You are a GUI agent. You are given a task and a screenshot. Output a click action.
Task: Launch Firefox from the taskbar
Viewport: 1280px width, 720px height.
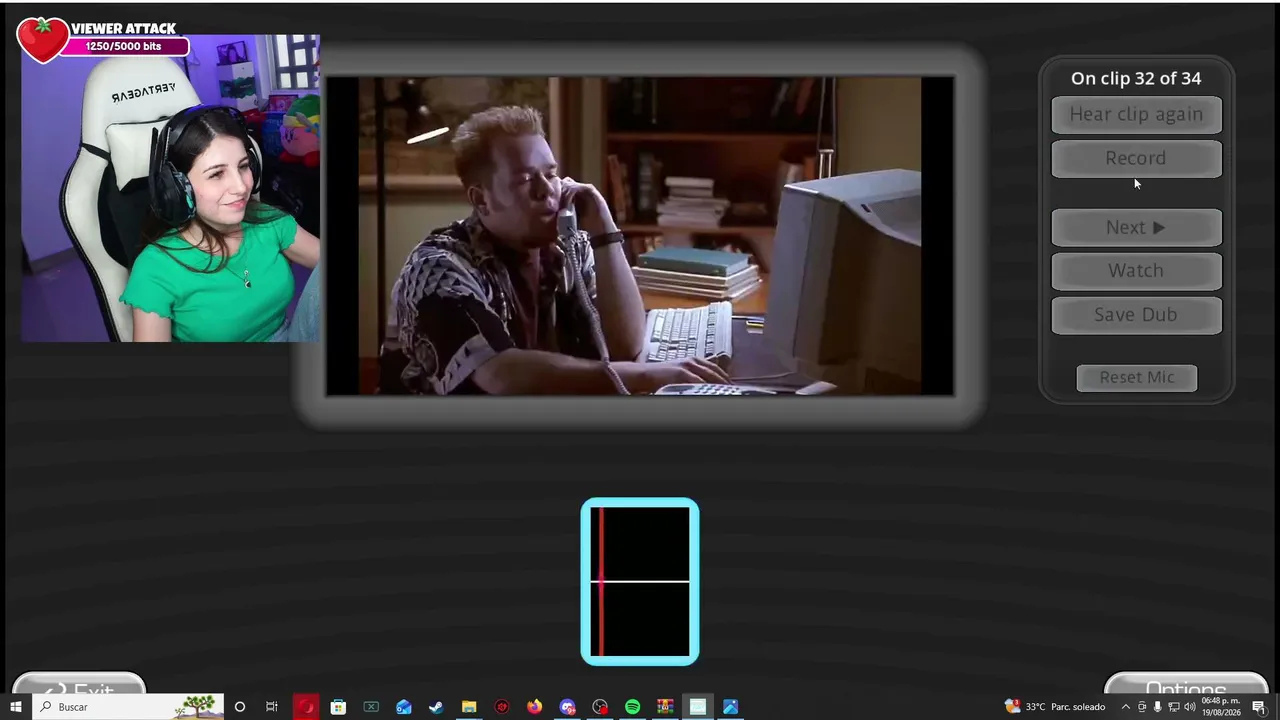(x=535, y=707)
